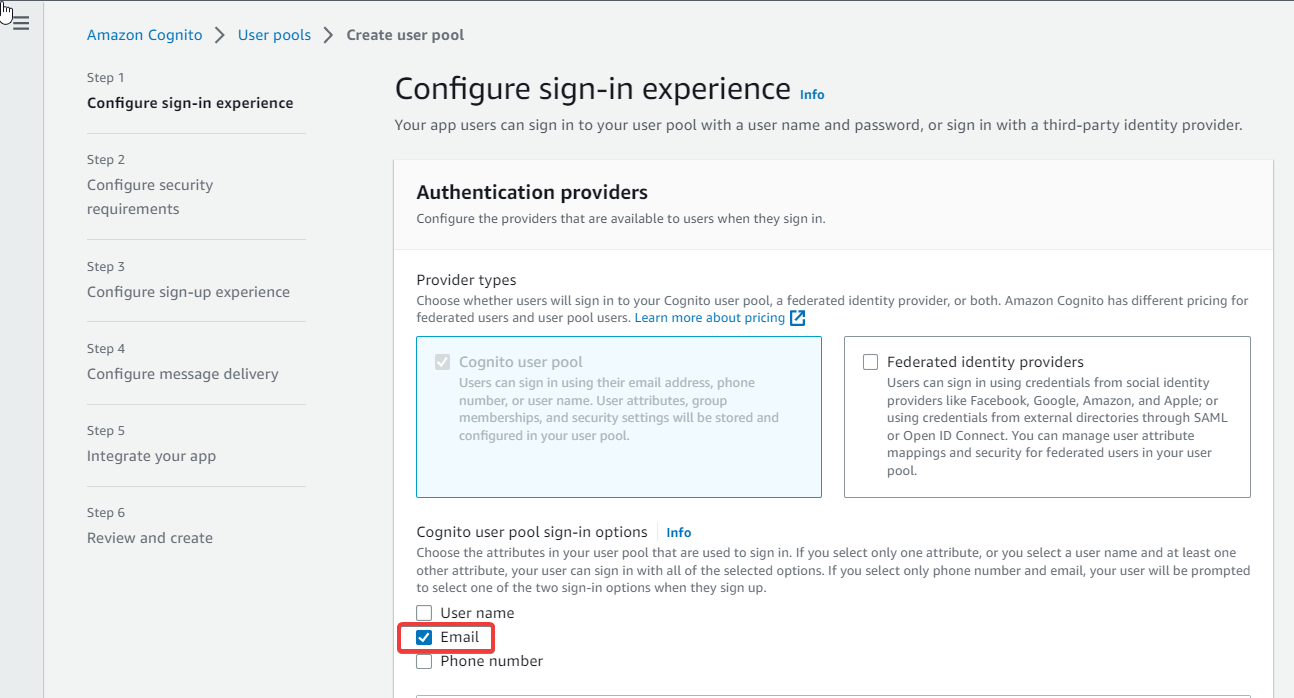Tick the Phone number checkbox
This screenshot has height=698, width=1294.
click(424, 661)
